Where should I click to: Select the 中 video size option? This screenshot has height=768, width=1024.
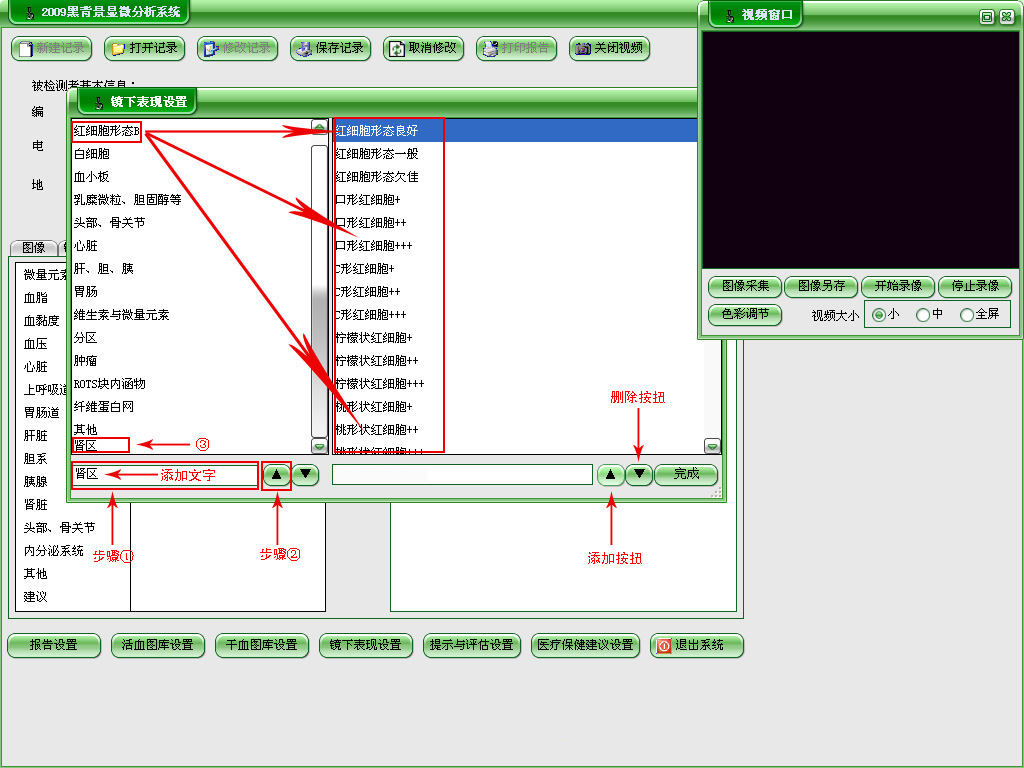click(922, 315)
